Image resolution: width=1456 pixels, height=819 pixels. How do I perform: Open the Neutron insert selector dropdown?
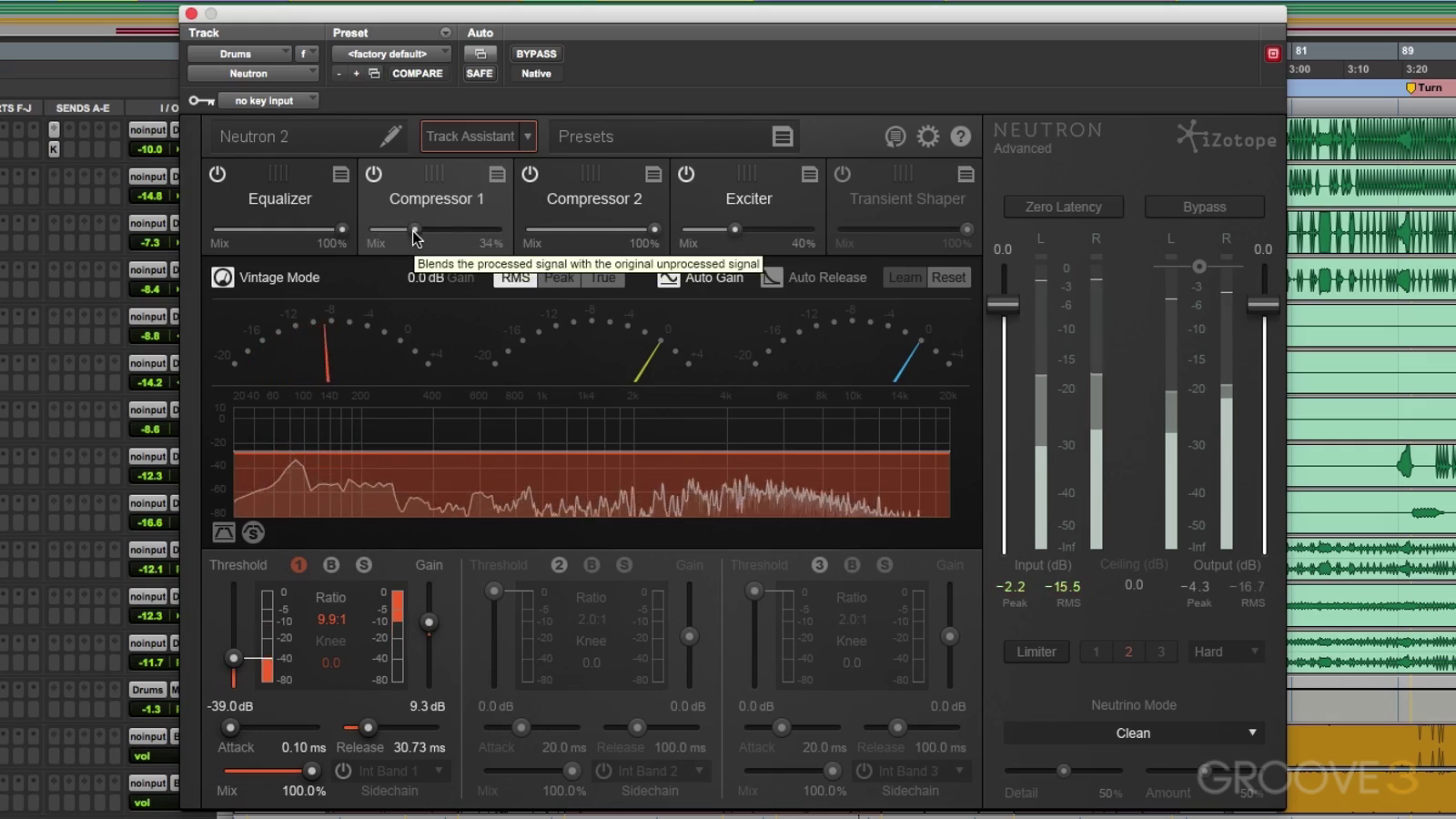[253, 74]
